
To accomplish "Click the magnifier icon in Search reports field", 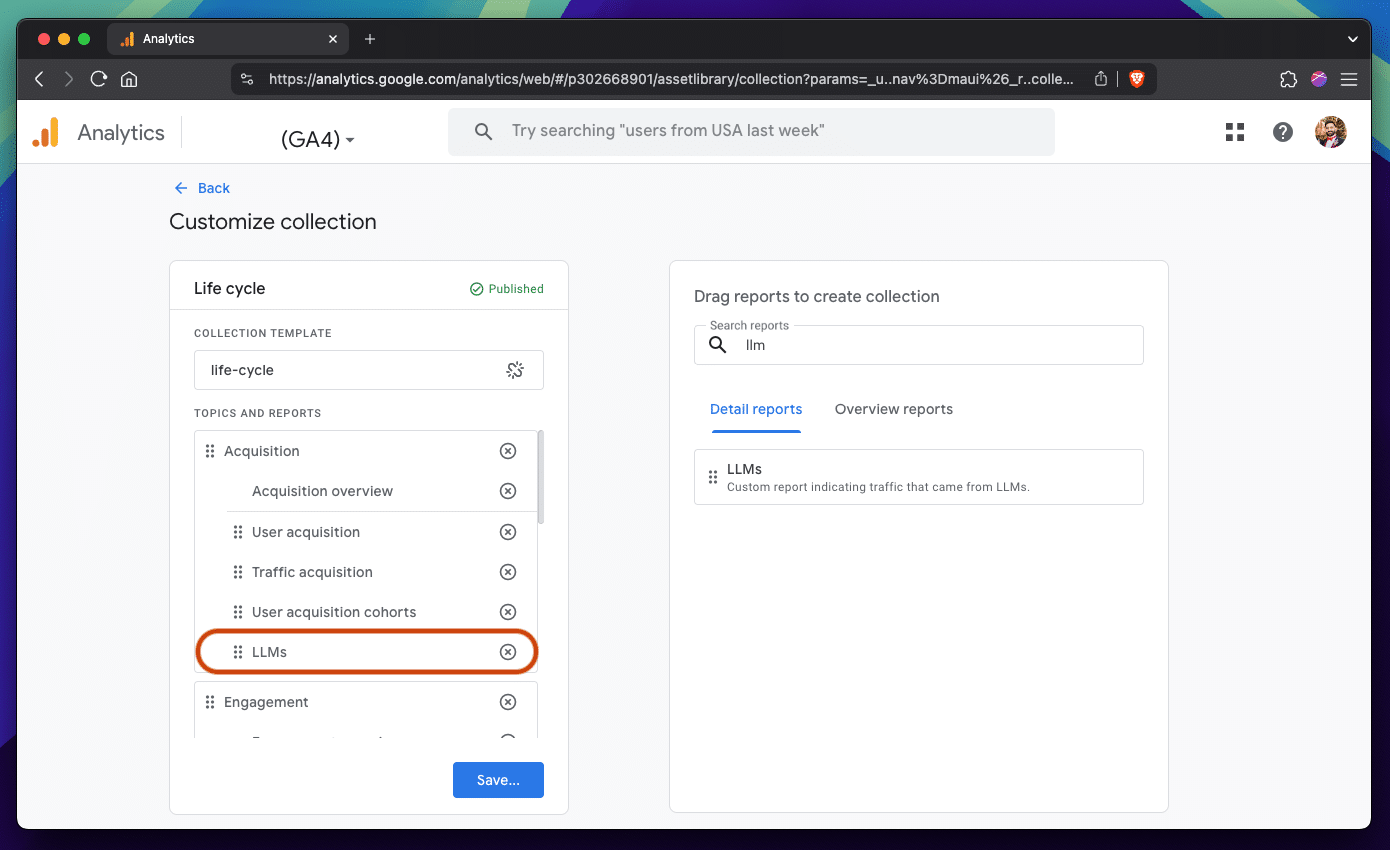I will pos(717,345).
